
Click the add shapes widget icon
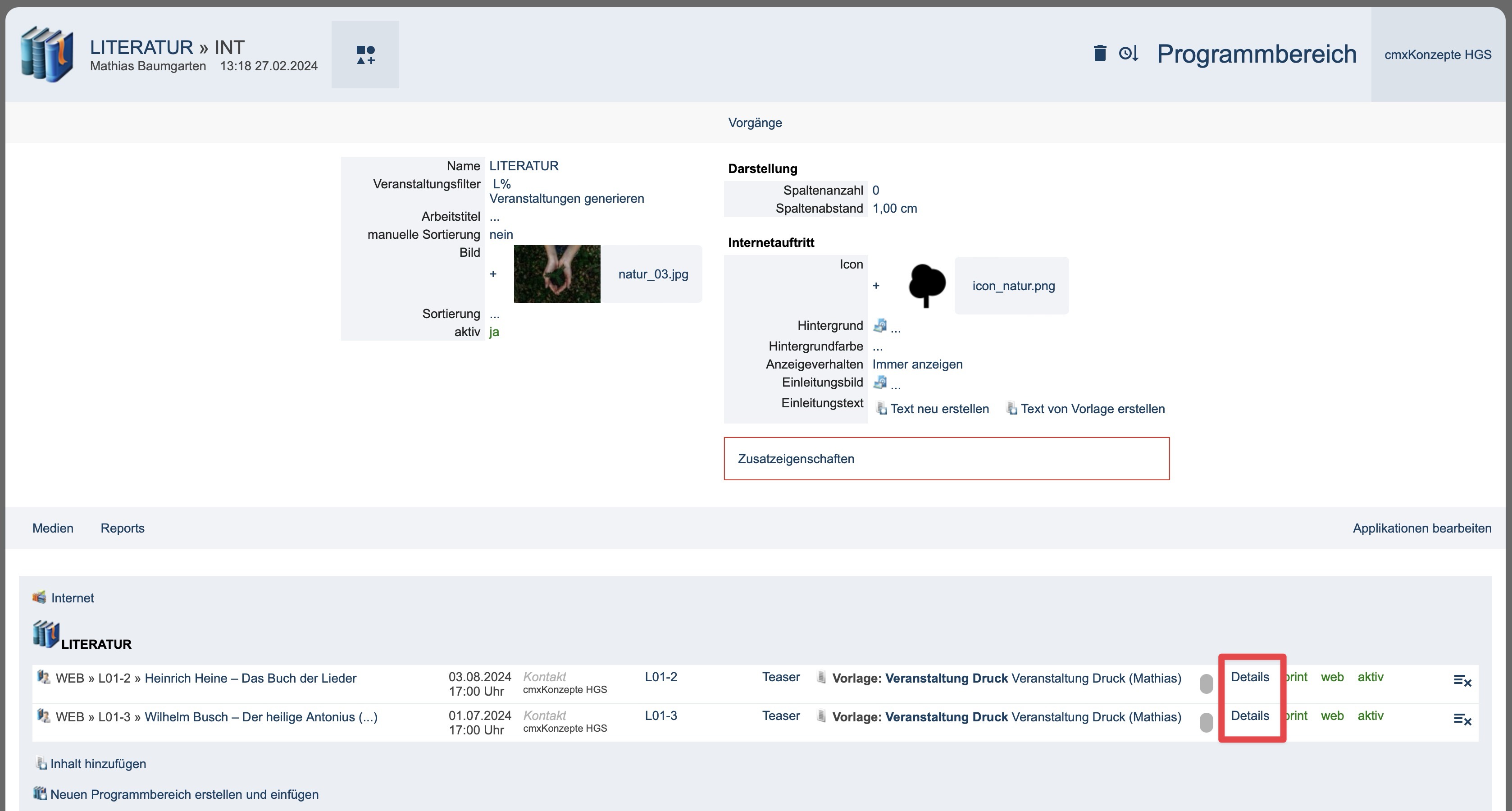point(365,55)
